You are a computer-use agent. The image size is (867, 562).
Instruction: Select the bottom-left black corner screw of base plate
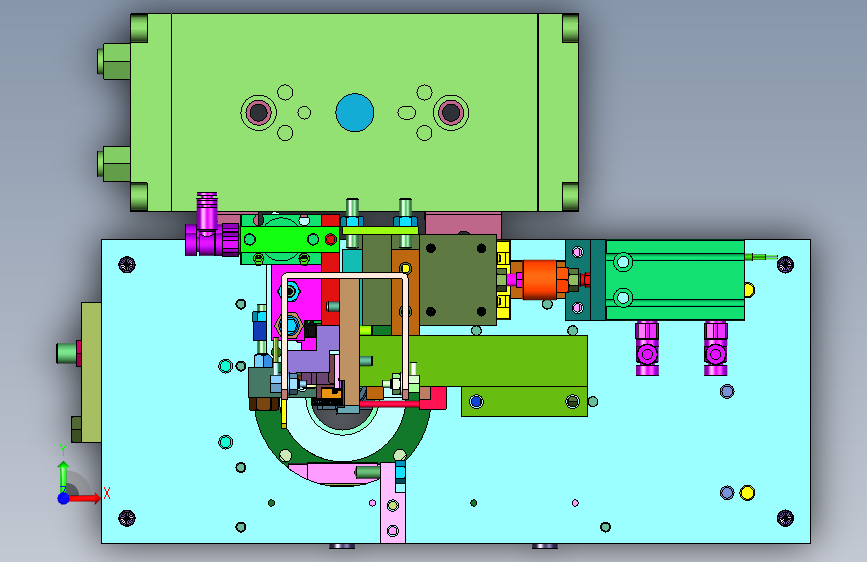tap(127, 518)
